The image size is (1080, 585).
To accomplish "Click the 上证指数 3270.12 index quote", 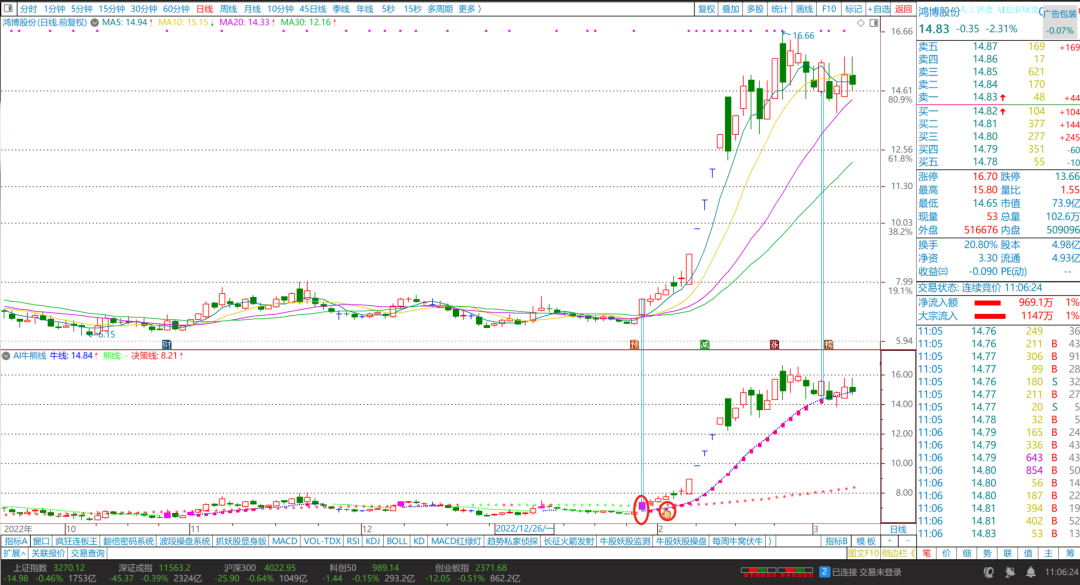I will 49,568.
